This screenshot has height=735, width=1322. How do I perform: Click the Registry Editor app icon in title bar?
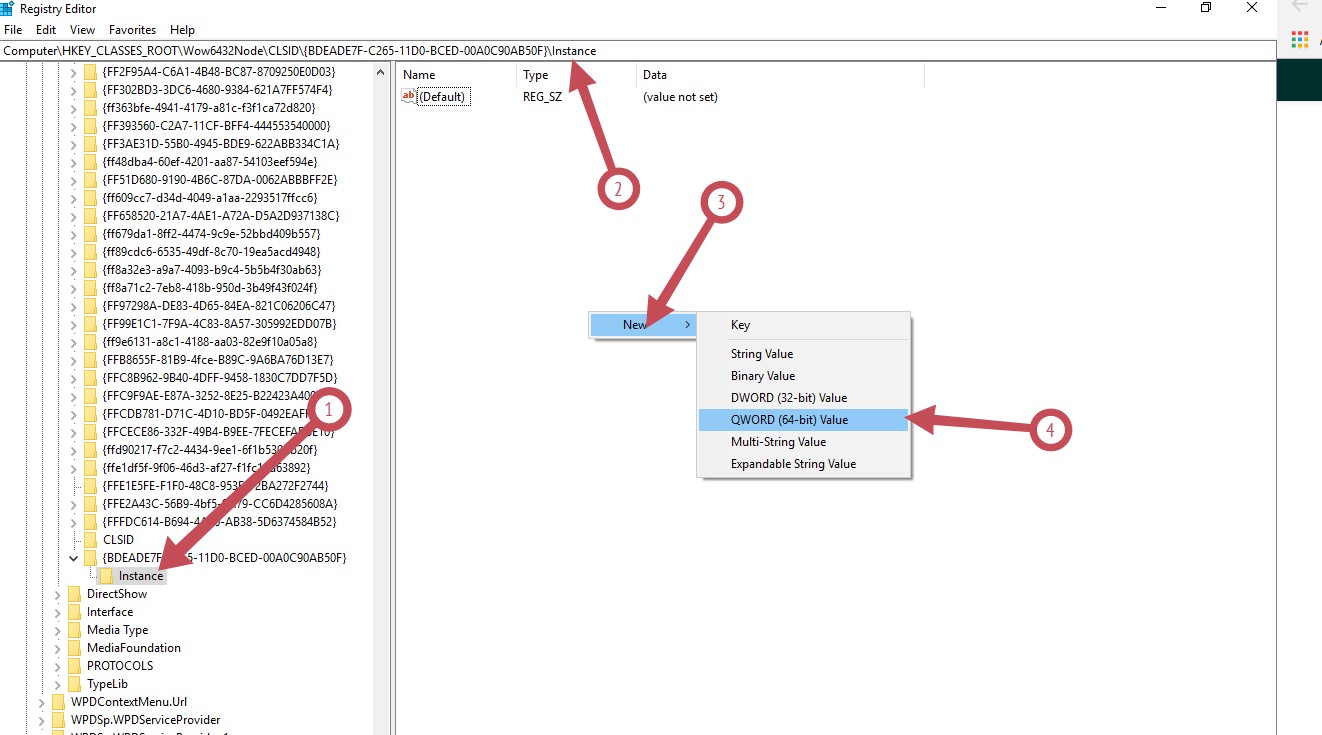pyautogui.click(x=6, y=8)
